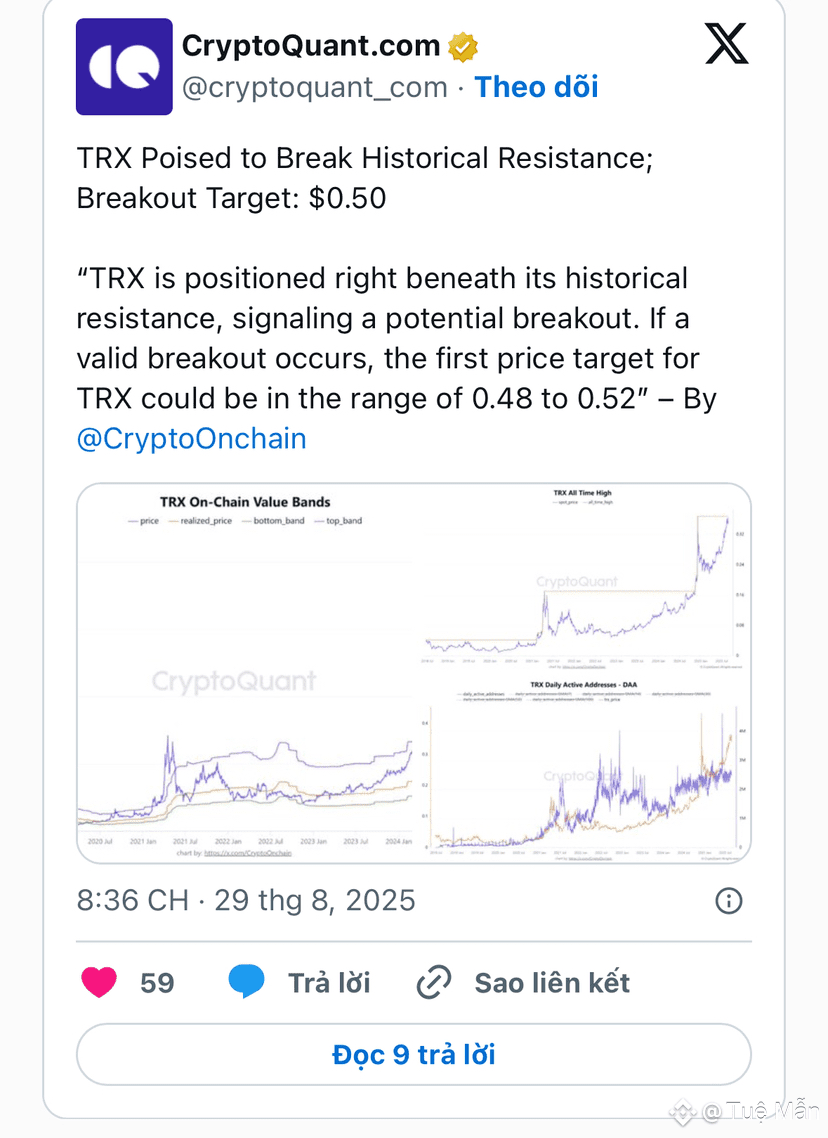Click the post timestamp 8:36 CH
Viewport: 828px width, 1138px height.
133,901
